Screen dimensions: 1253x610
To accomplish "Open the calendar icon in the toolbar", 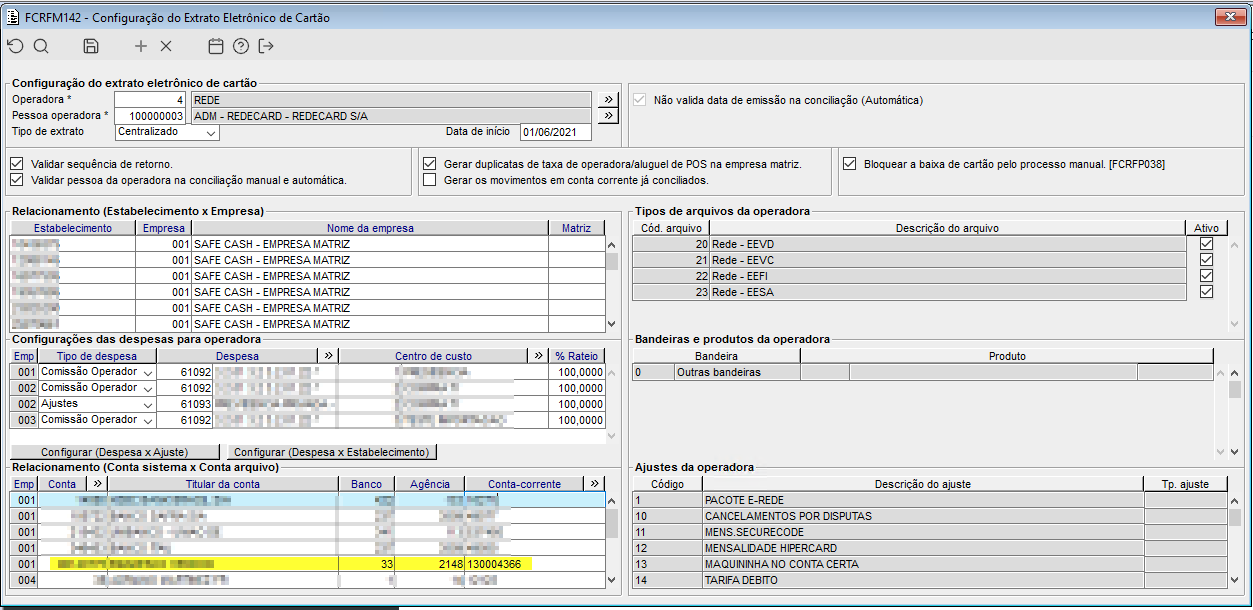I will (215, 46).
